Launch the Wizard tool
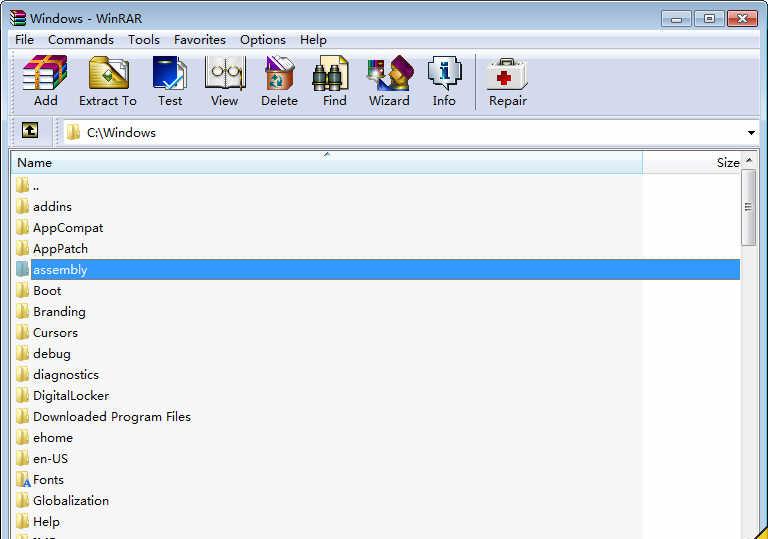This screenshot has width=768, height=539. pos(390,74)
